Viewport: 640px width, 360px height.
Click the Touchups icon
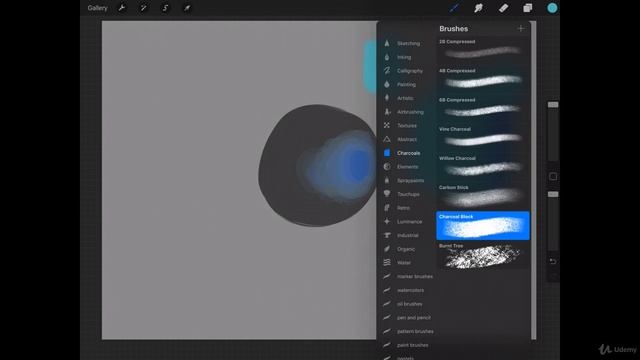point(387,194)
